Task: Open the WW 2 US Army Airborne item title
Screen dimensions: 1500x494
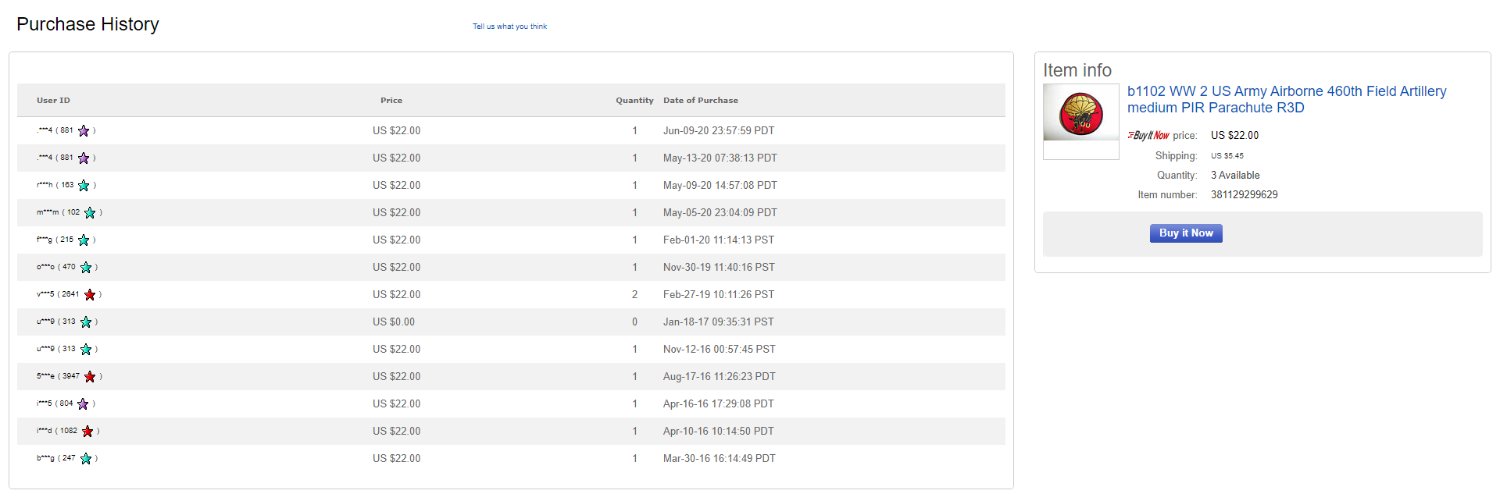Action: pos(1286,99)
